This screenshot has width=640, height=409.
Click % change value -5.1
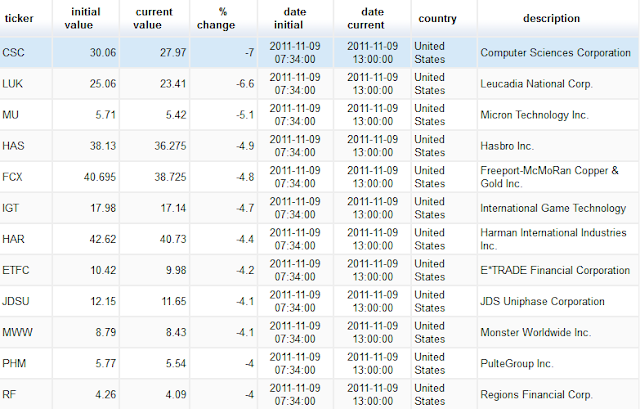tap(245, 115)
